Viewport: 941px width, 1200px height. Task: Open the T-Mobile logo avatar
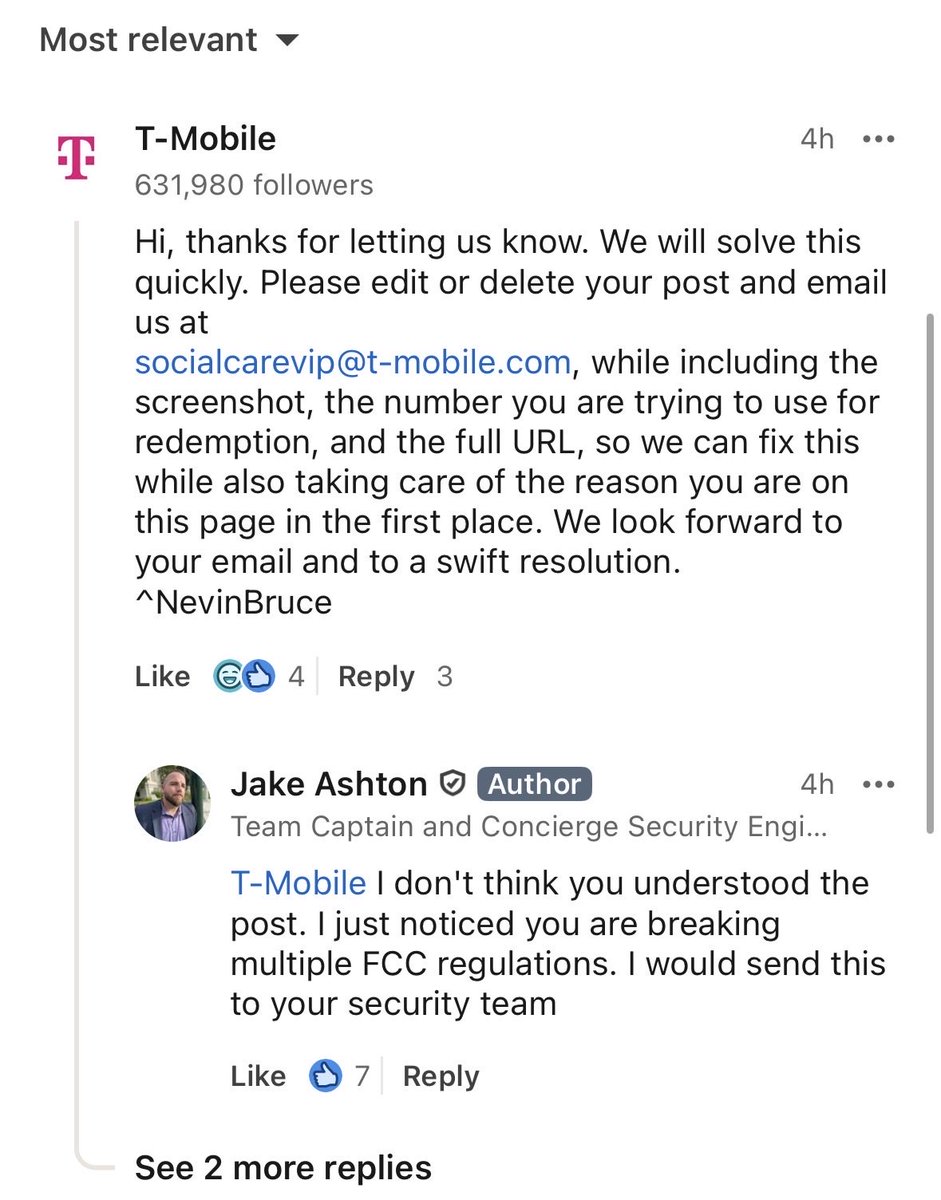click(77, 157)
